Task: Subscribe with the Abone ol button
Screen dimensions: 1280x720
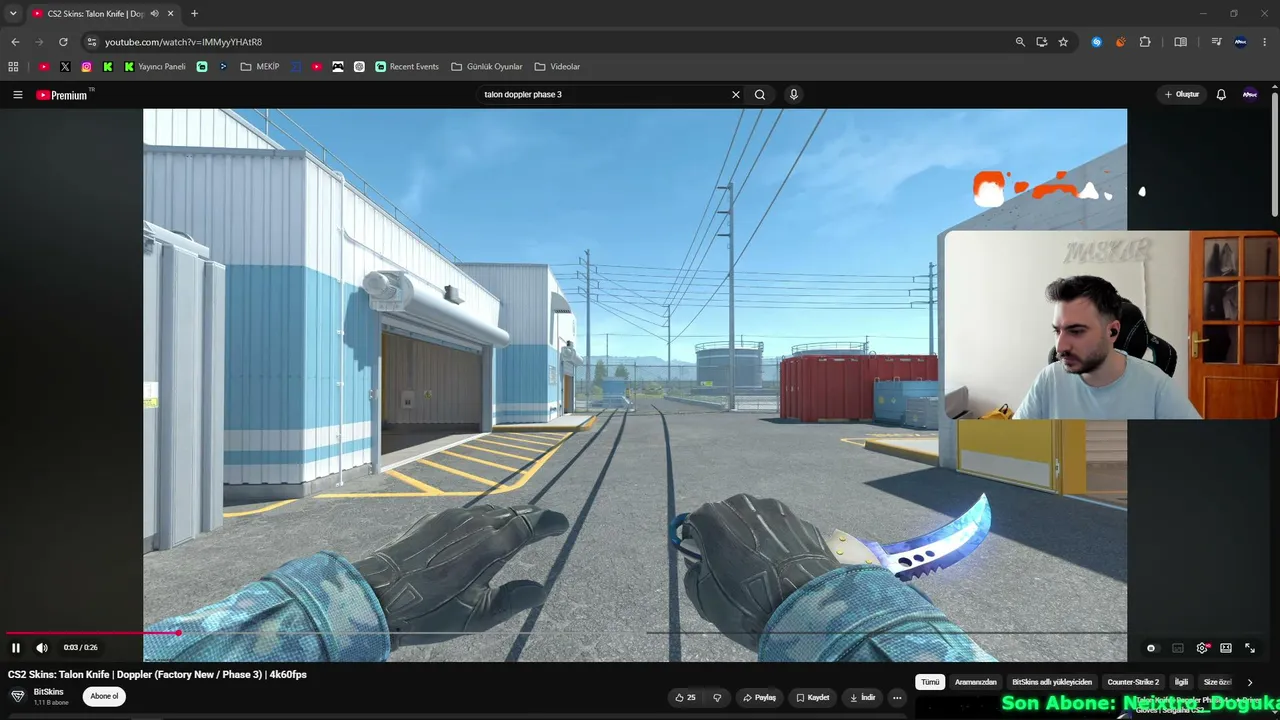Action: coord(104,697)
